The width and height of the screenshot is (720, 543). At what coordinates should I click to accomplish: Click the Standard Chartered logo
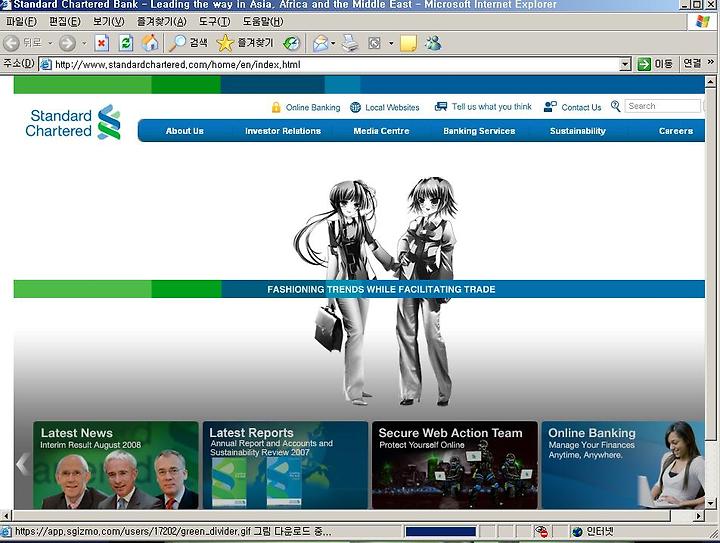click(73, 122)
